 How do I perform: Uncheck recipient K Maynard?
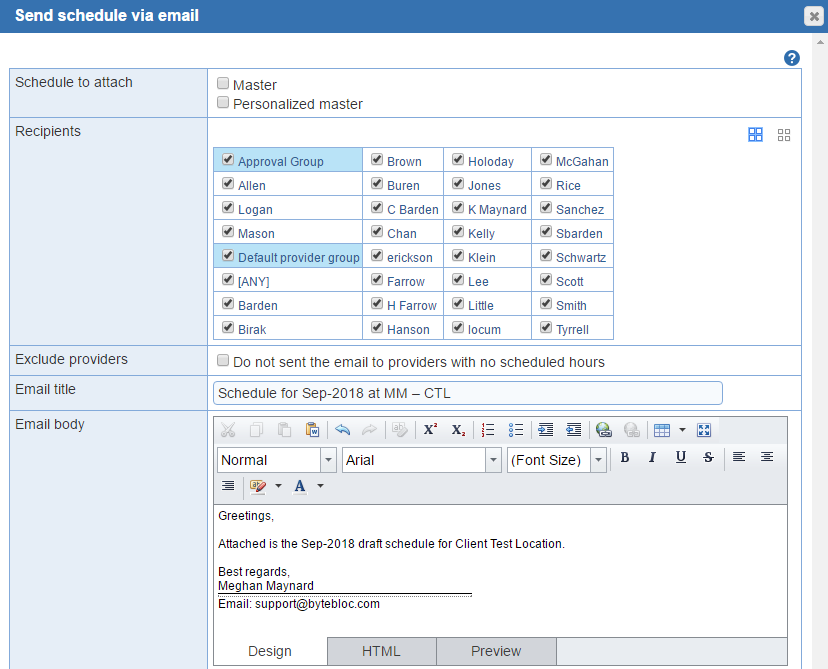pyautogui.click(x=458, y=208)
